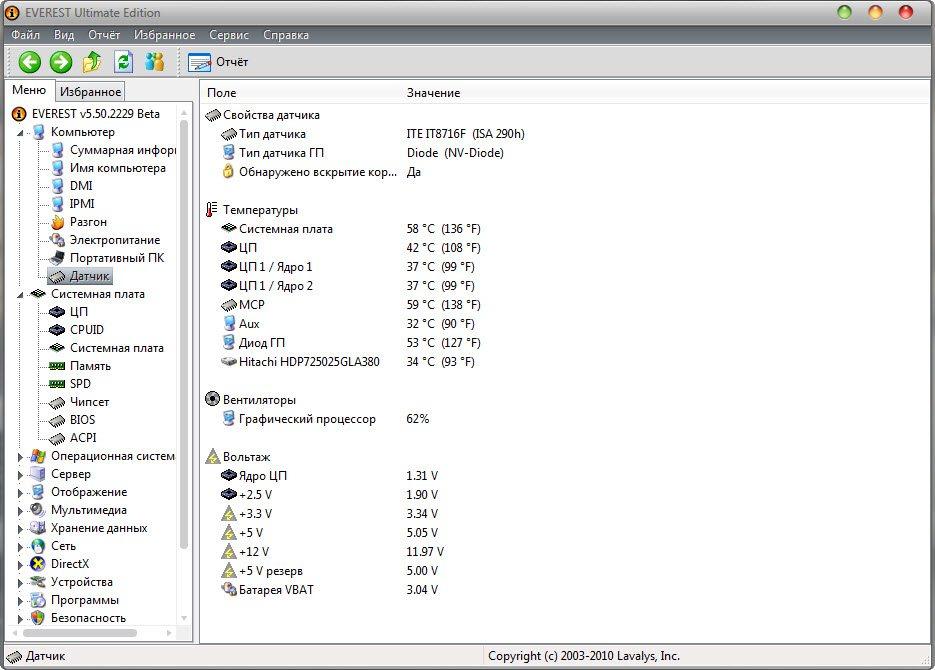935x670 pixels.
Task: Click the Сеть globe icon
Action: click(x=38, y=546)
